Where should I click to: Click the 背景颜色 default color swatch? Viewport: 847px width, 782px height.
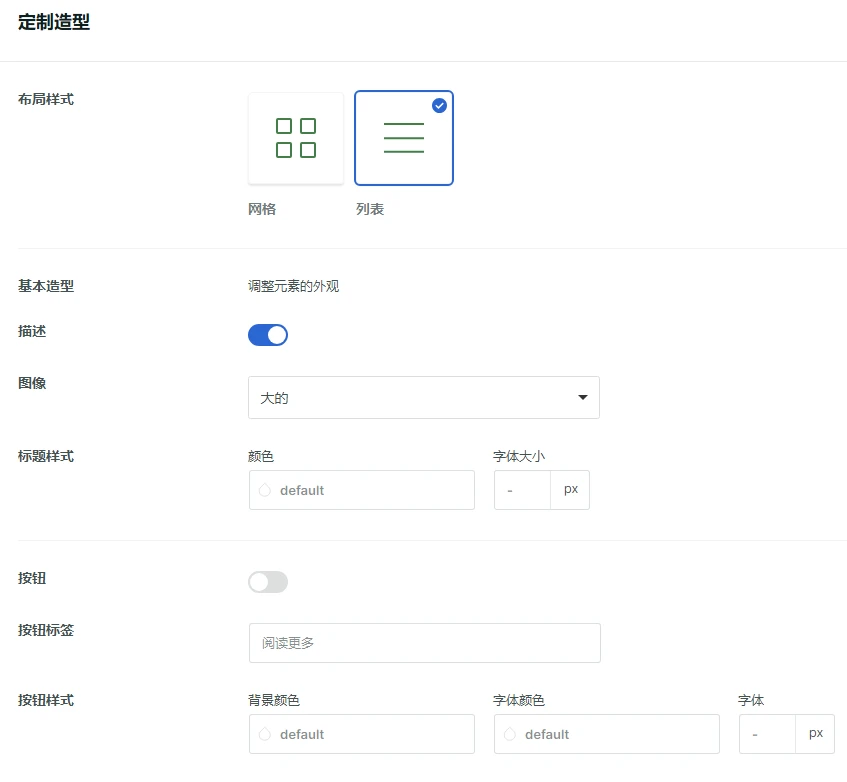pyautogui.click(x=361, y=734)
